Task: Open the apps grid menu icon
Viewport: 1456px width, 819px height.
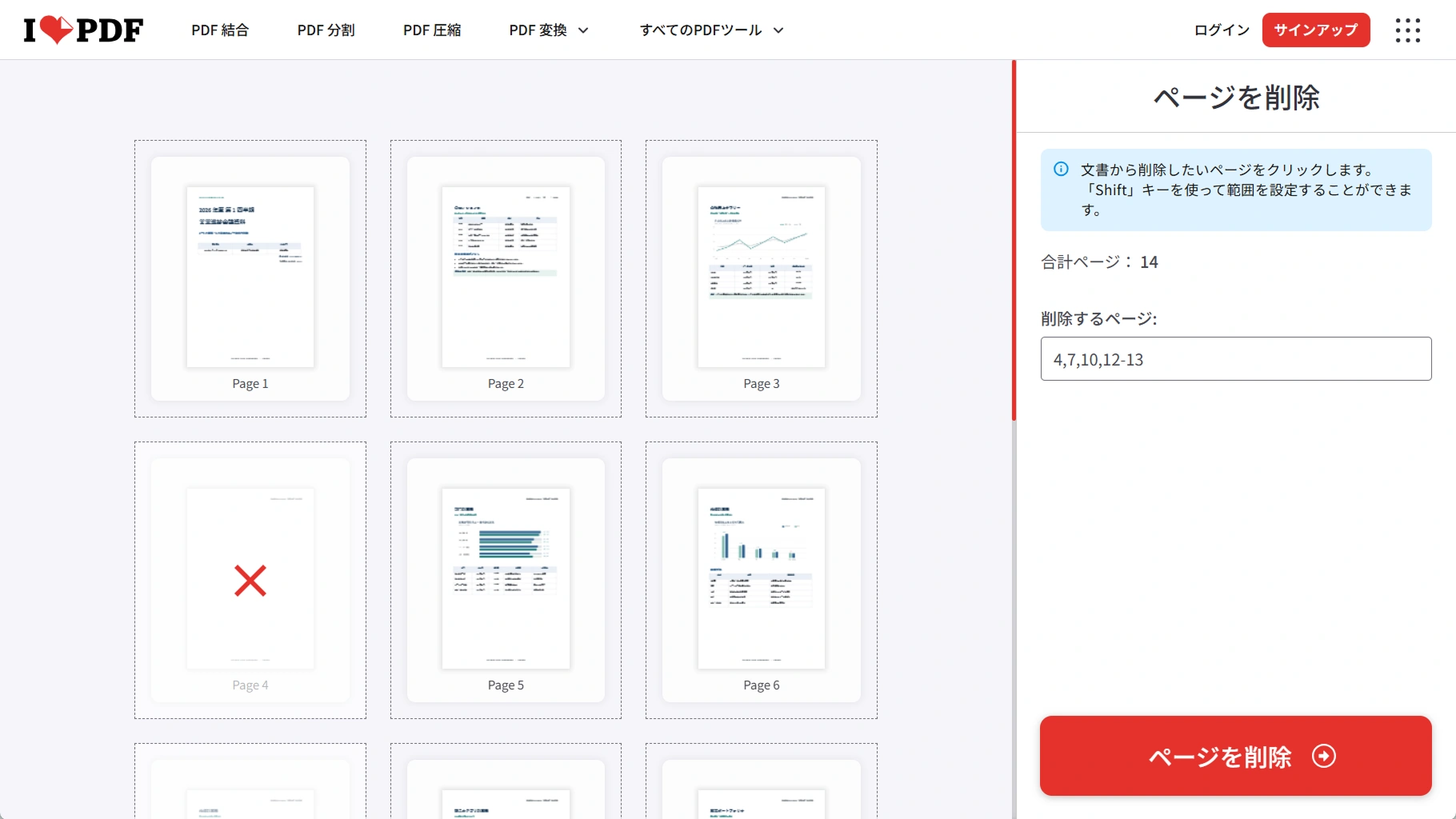Action: pyautogui.click(x=1408, y=30)
